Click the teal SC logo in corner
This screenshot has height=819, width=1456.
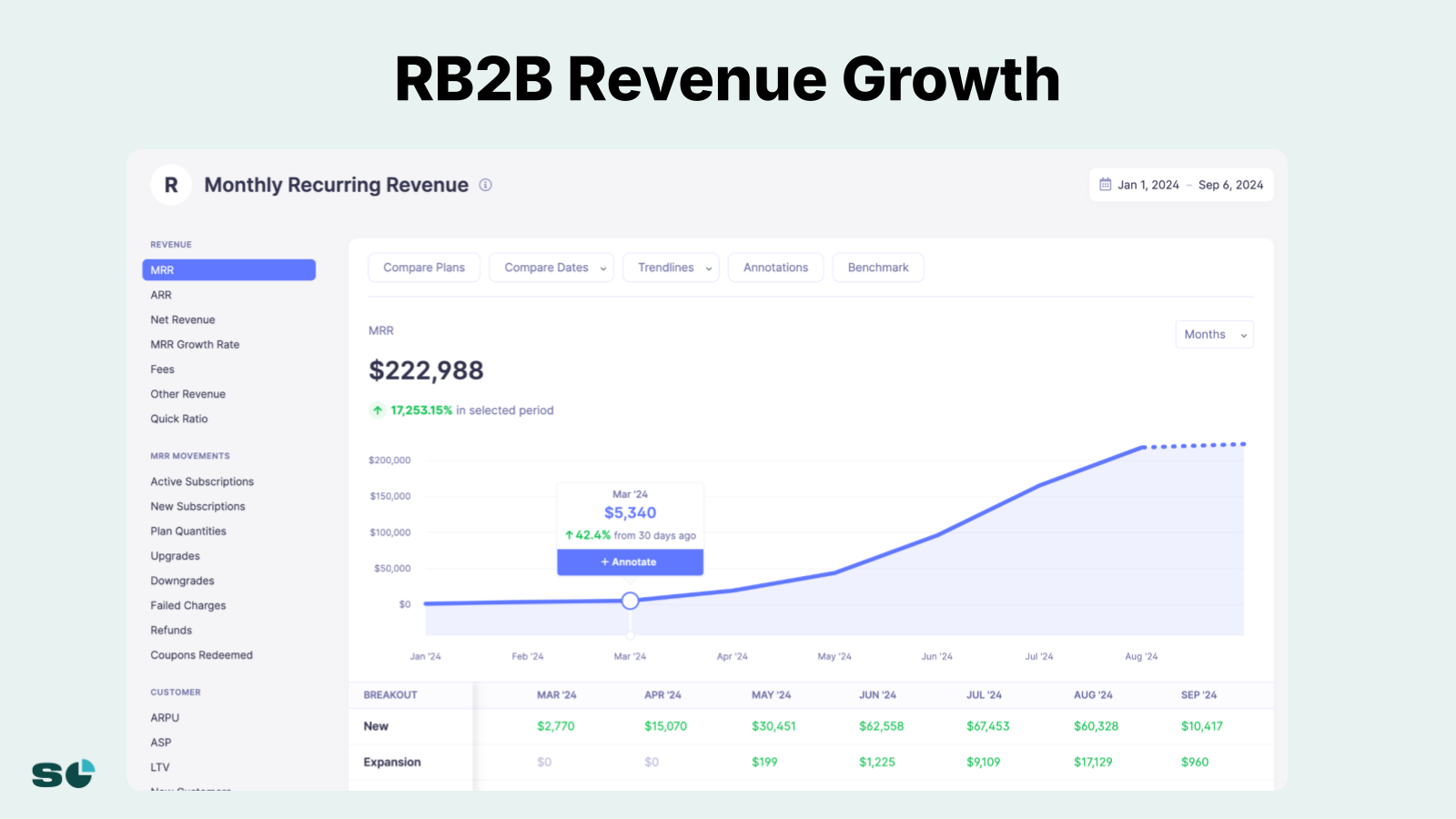pos(64,773)
